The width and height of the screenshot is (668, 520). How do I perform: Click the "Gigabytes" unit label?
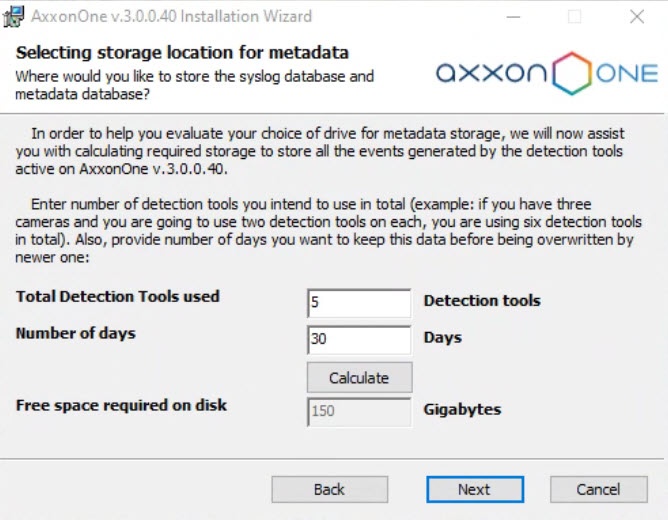(462, 409)
